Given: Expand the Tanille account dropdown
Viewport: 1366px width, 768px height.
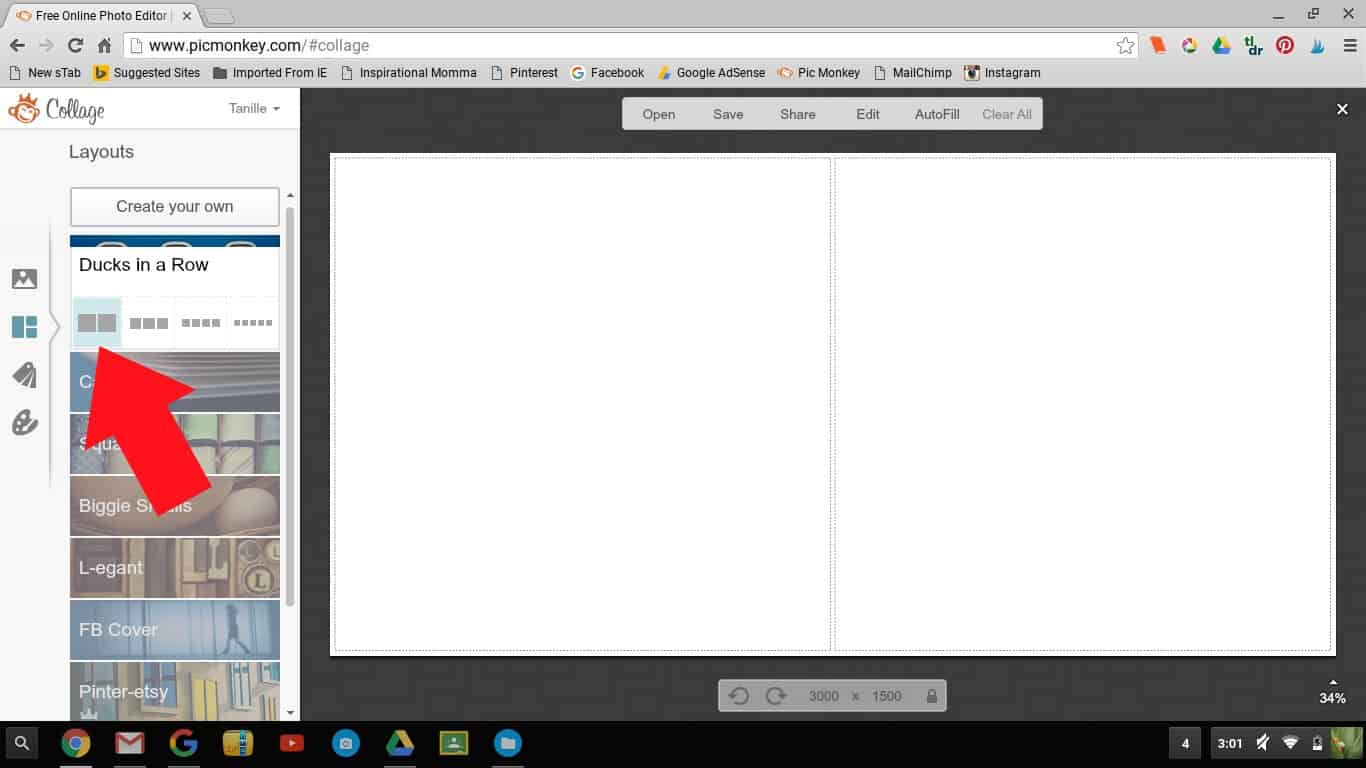Looking at the screenshot, I should [x=254, y=108].
